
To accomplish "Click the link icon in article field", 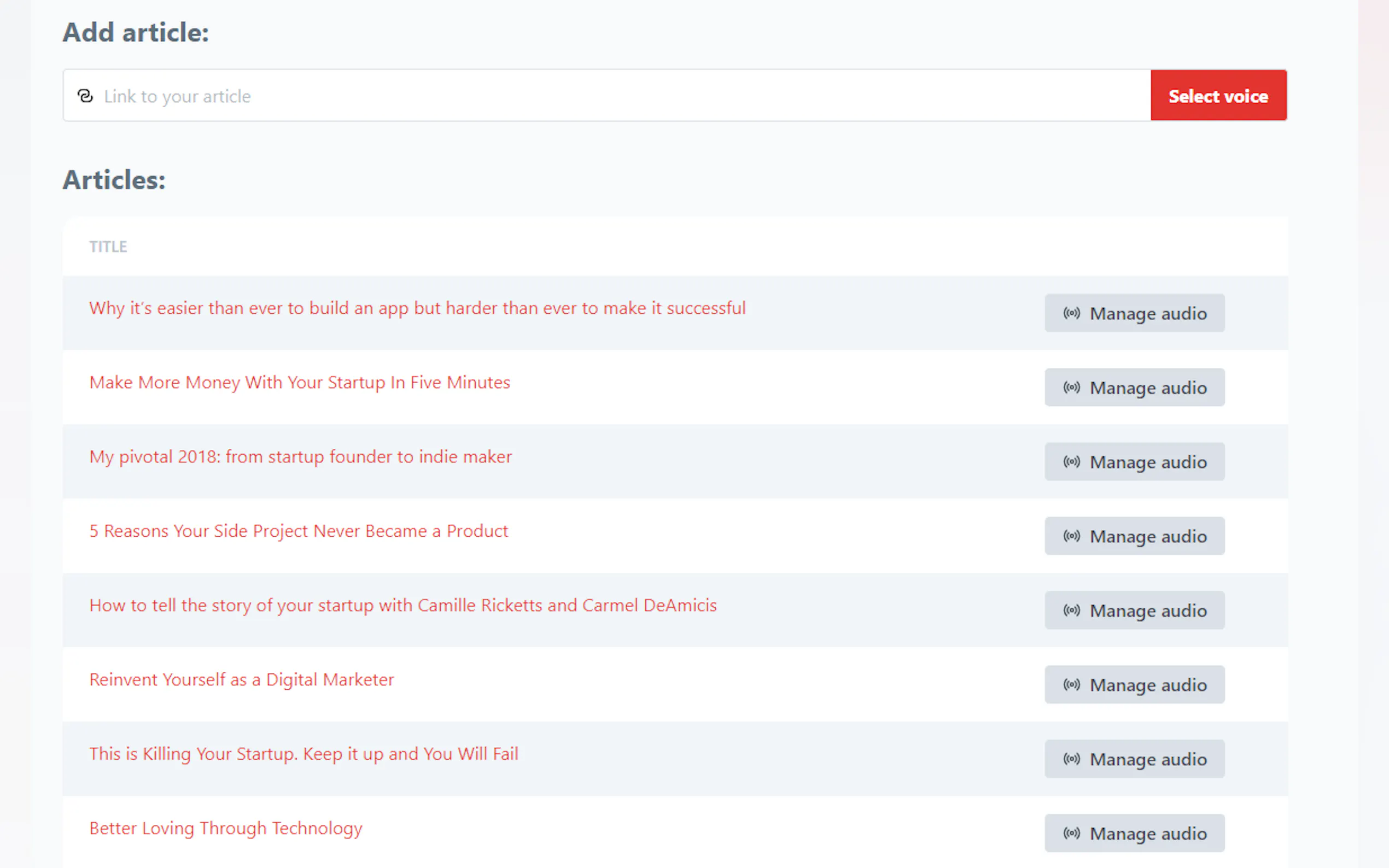I will 85,96.
